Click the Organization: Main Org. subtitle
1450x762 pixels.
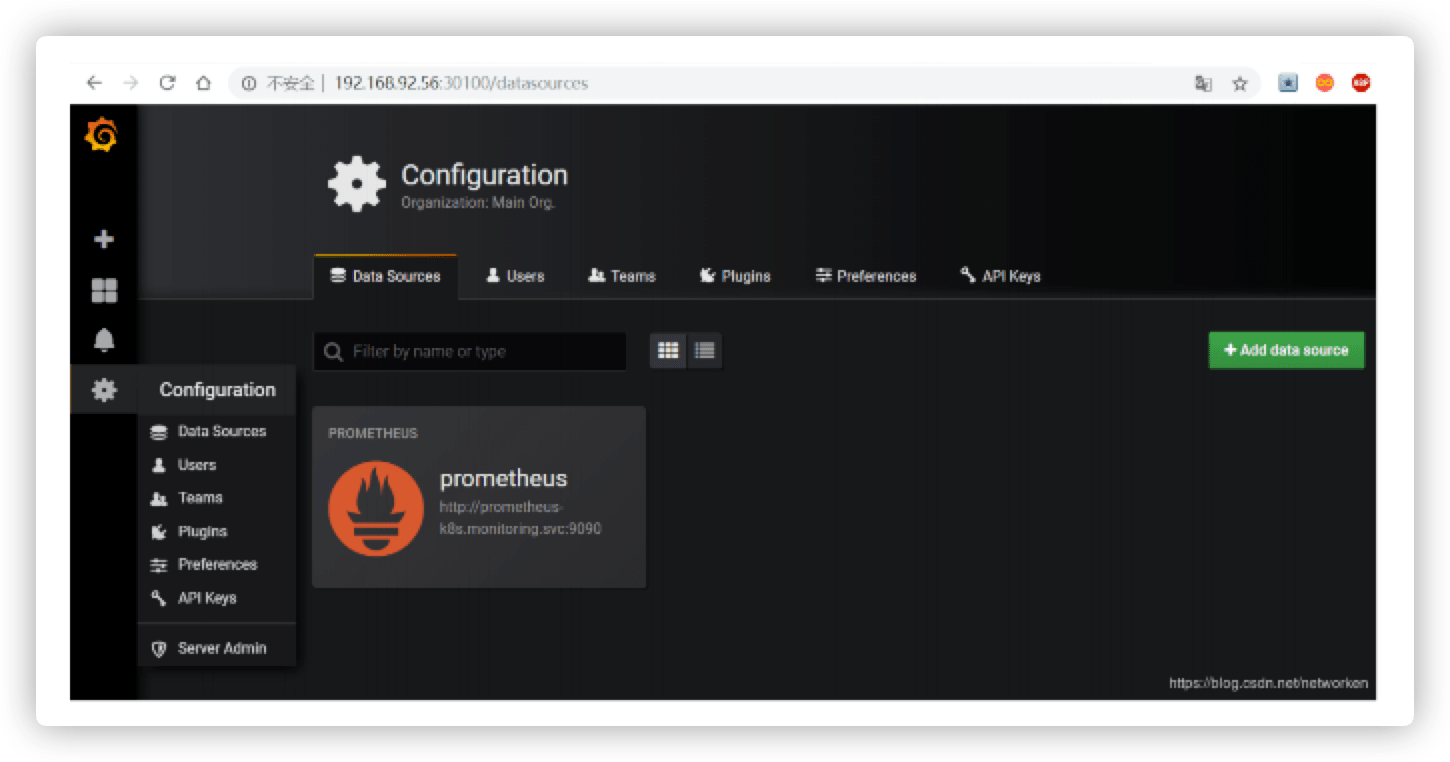tap(478, 203)
